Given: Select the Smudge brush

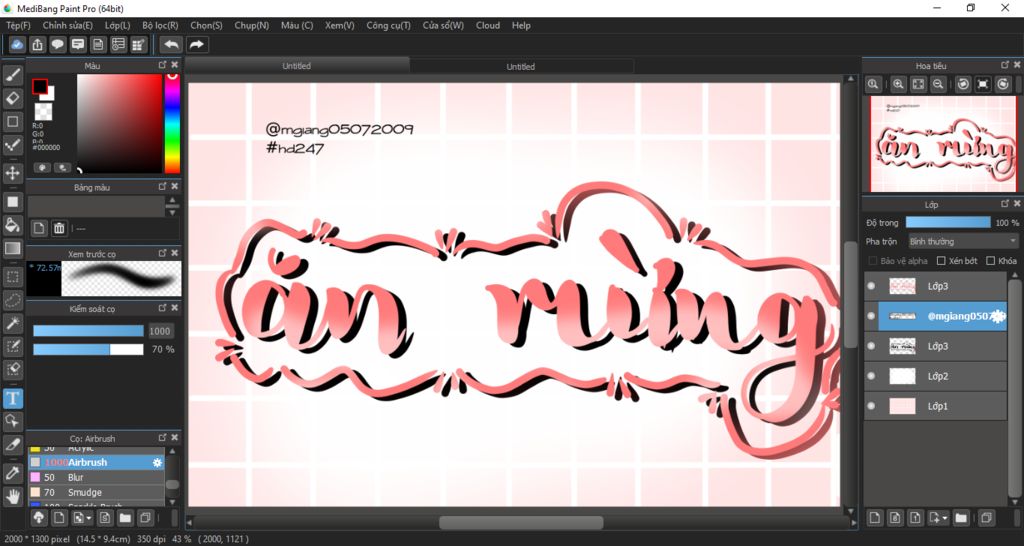Looking at the screenshot, I should (x=96, y=492).
